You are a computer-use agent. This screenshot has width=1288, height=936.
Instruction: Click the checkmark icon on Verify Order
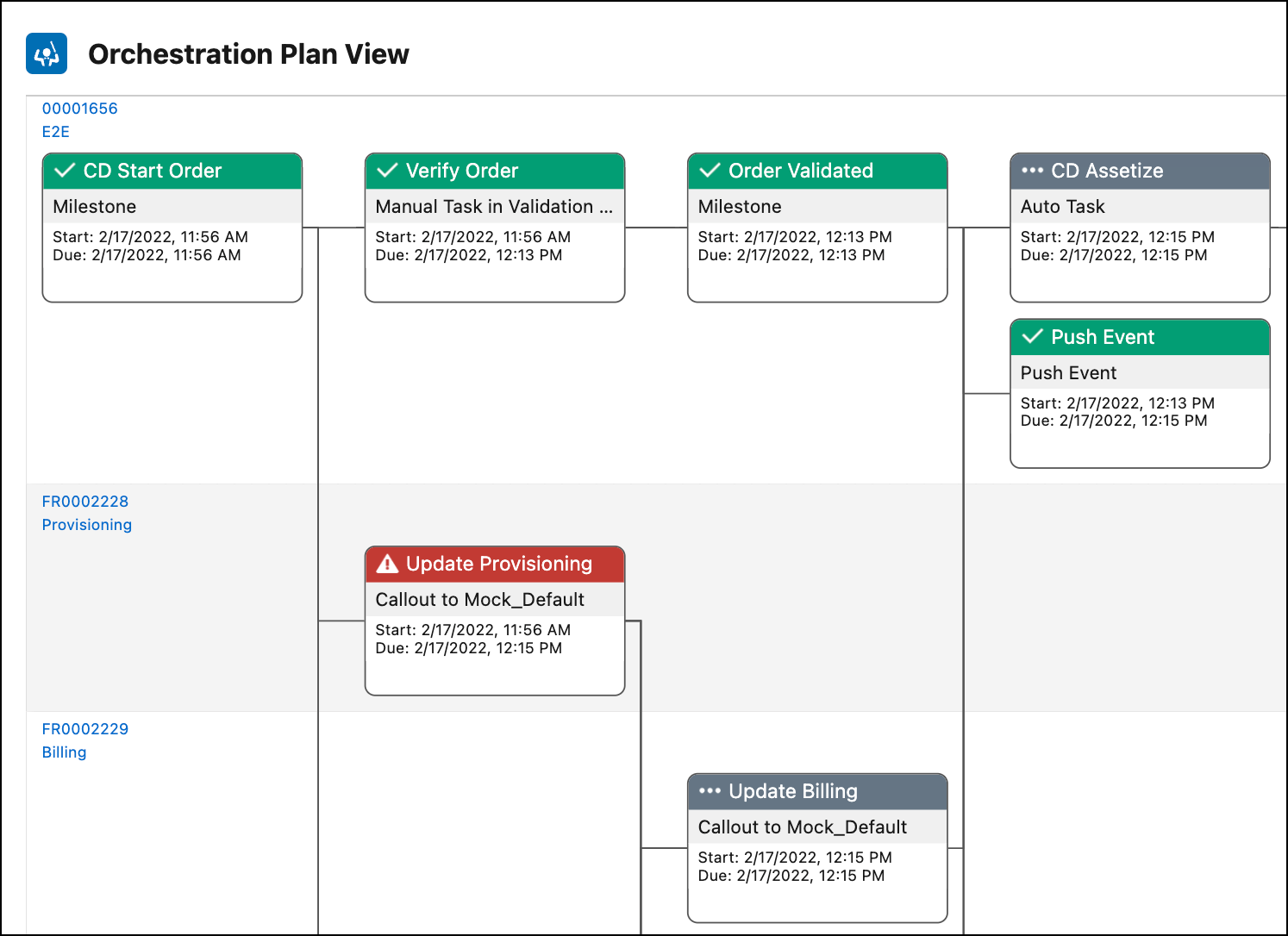pos(387,170)
